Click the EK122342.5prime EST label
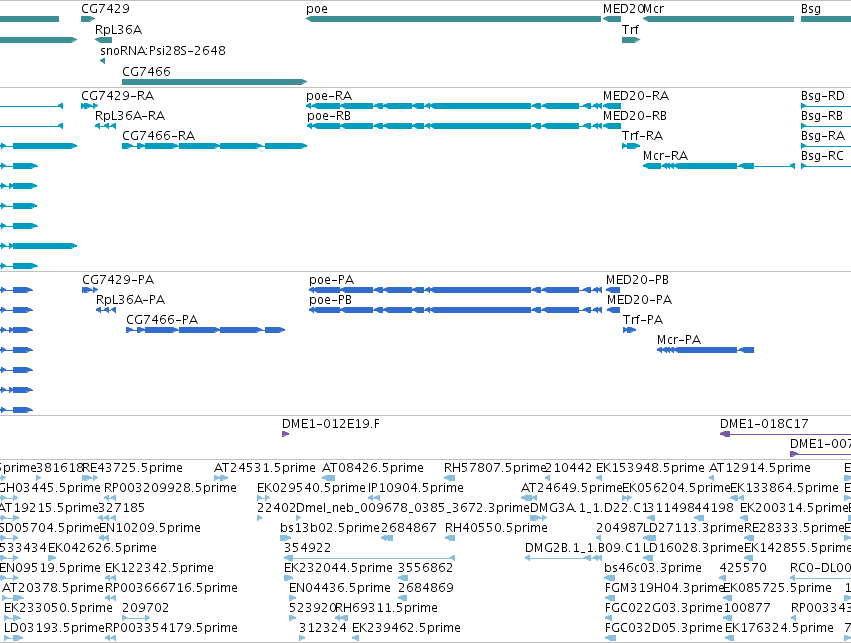 pos(159,568)
